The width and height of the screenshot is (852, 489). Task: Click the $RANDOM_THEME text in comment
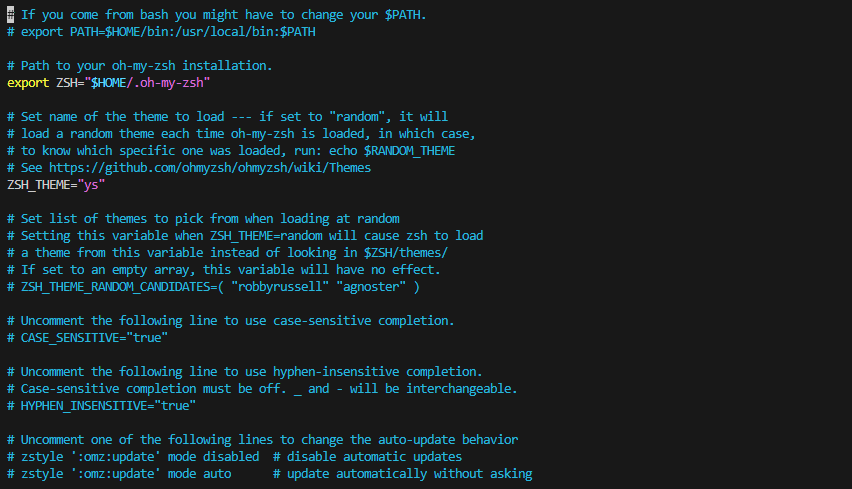(x=409, y=151)
